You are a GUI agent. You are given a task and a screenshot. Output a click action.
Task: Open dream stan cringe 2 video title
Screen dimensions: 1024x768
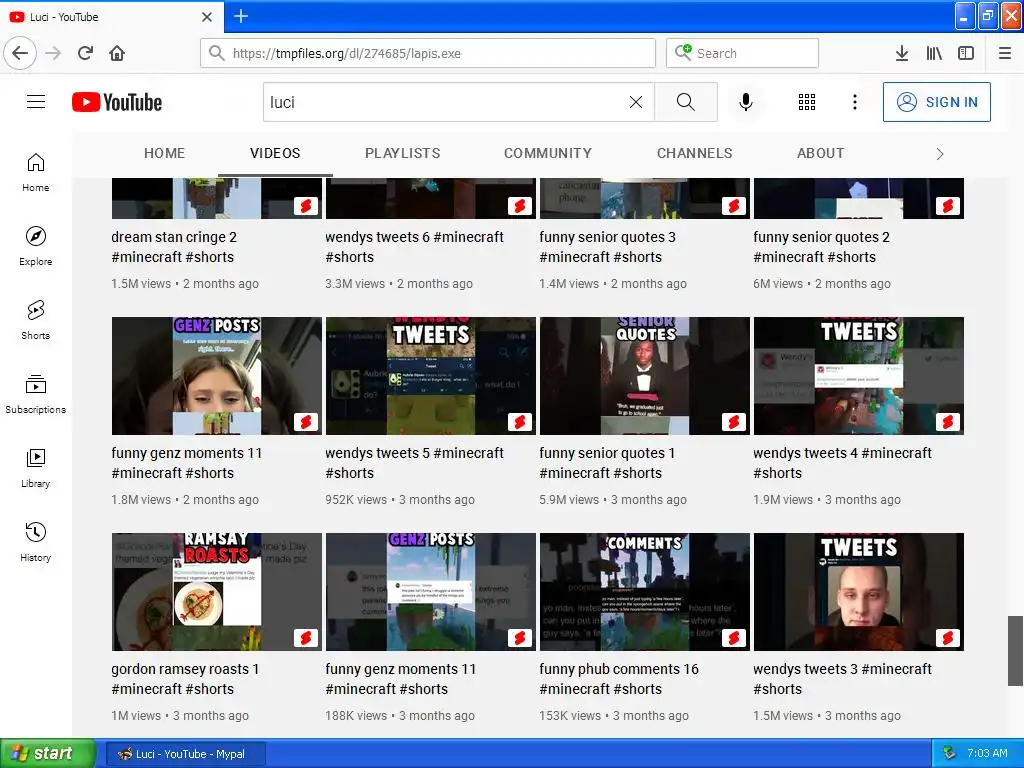[x=174, y=247]
